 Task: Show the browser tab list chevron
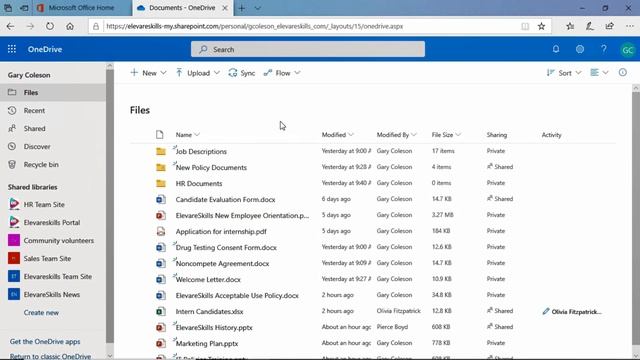tap(258, 8)
